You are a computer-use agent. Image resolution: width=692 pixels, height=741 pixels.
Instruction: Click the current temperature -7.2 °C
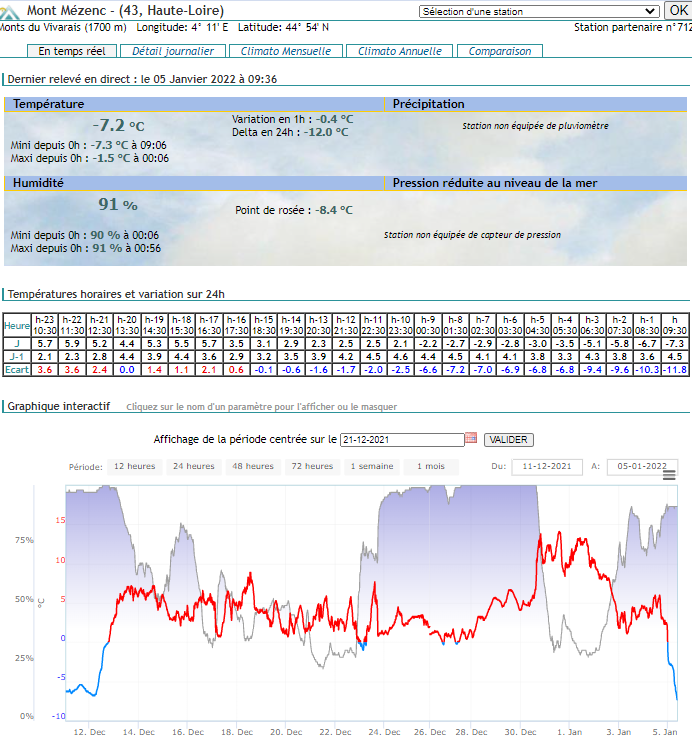pyautogui.click(x=118, y=125)
